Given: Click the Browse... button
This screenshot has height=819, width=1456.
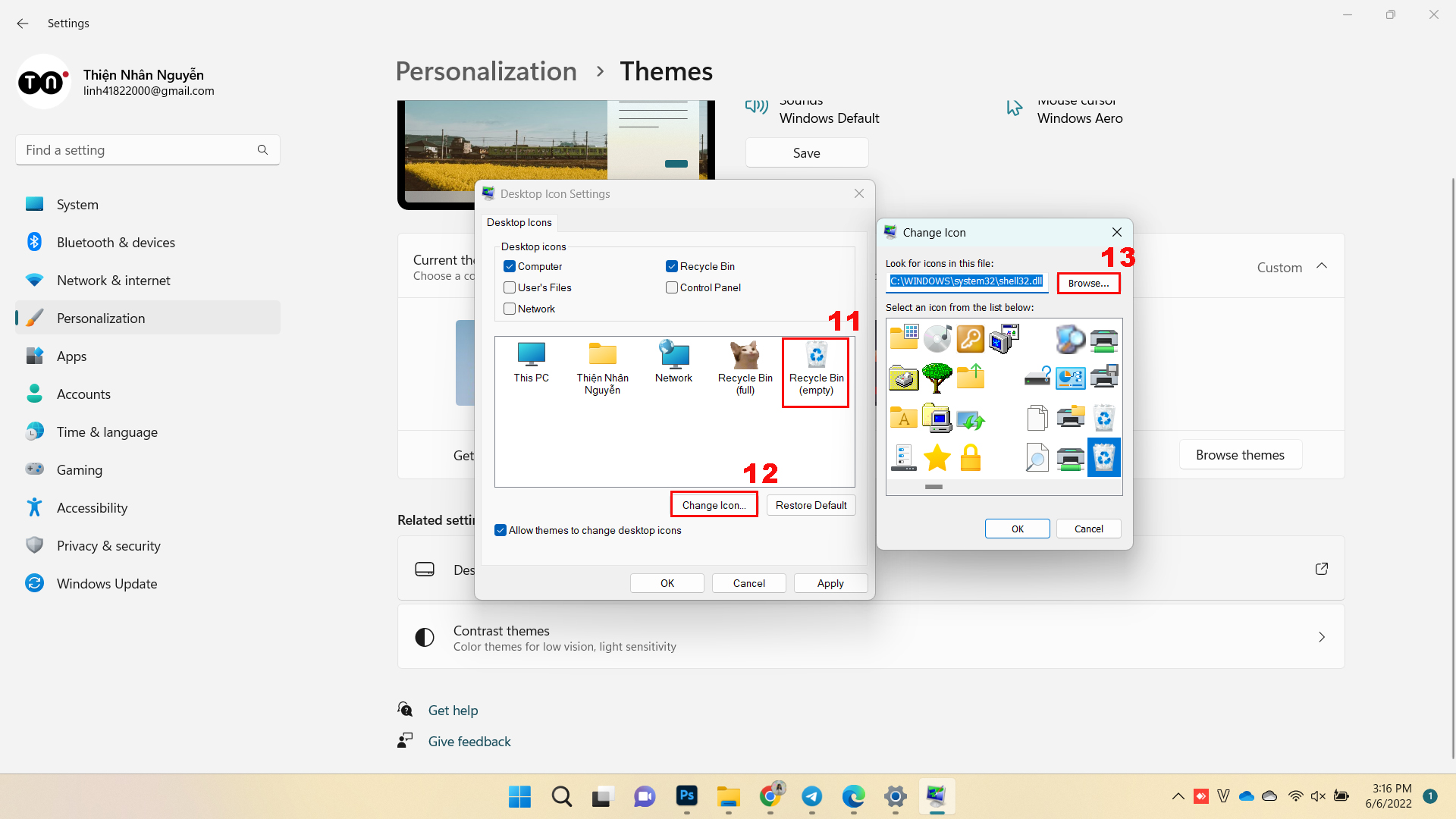Looking at the screenshot, I should (1088, 283).
